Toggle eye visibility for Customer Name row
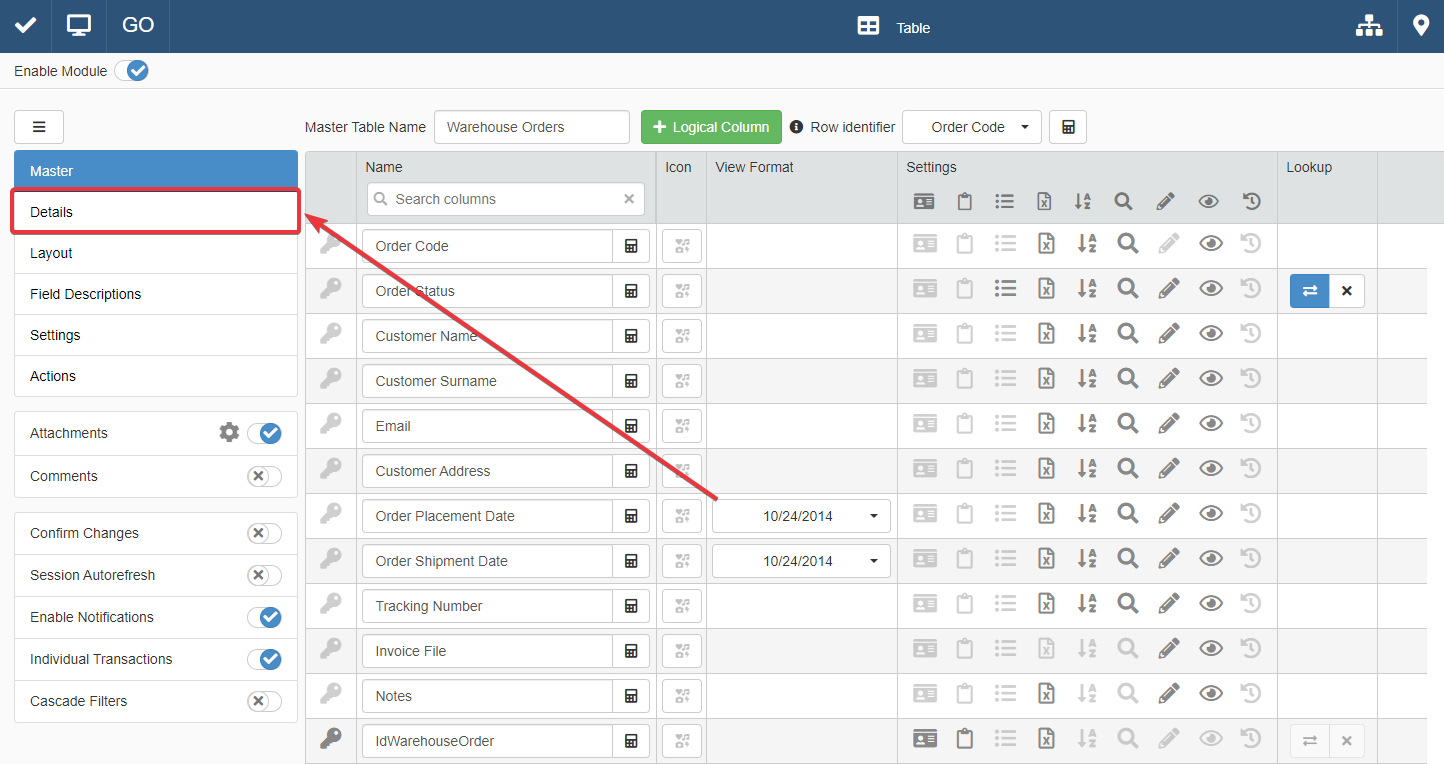 tap(1210, 334)
